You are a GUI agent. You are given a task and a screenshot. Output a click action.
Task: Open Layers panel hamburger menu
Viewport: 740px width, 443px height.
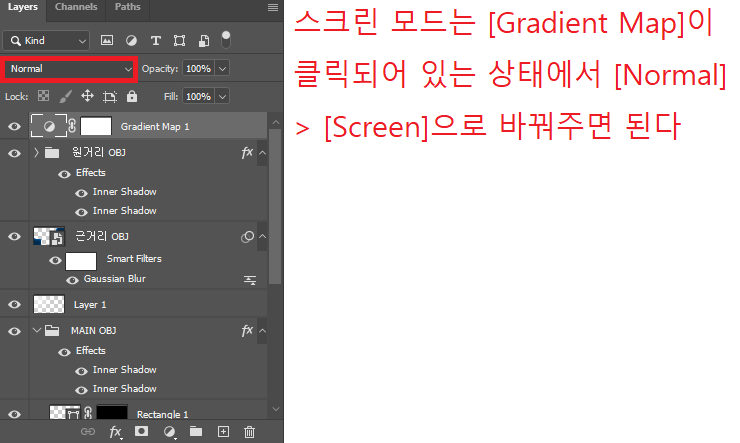pos(273,8)
